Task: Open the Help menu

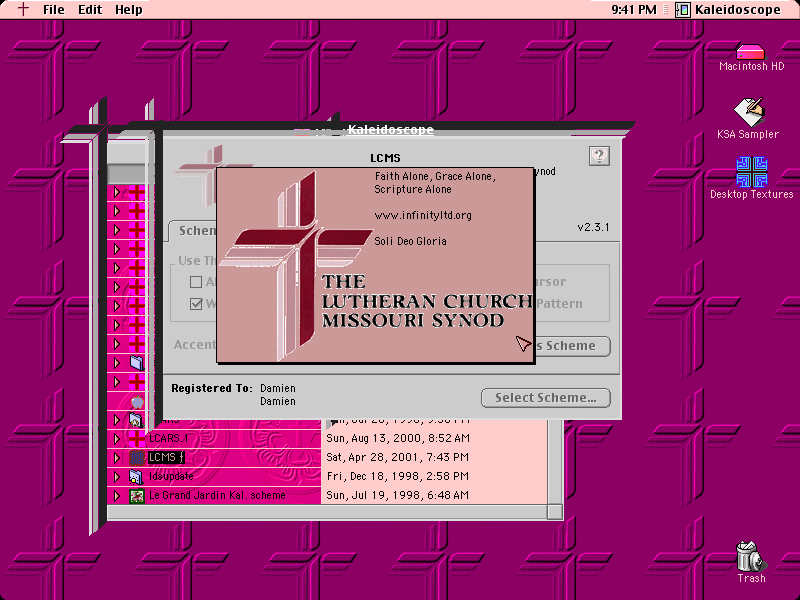Action: coord(129,10)
